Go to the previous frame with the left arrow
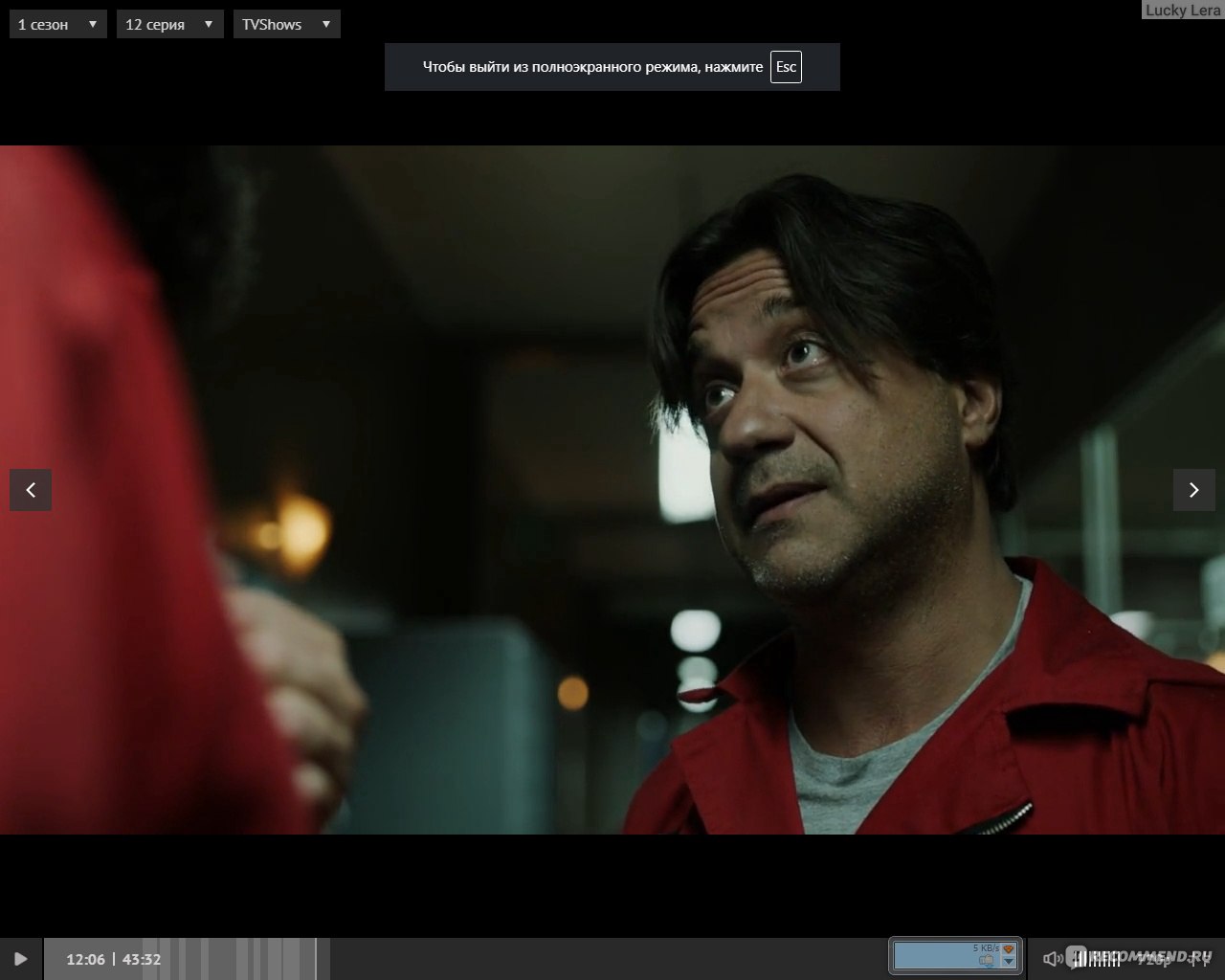 pyautogui.click(x=31, y=490)
